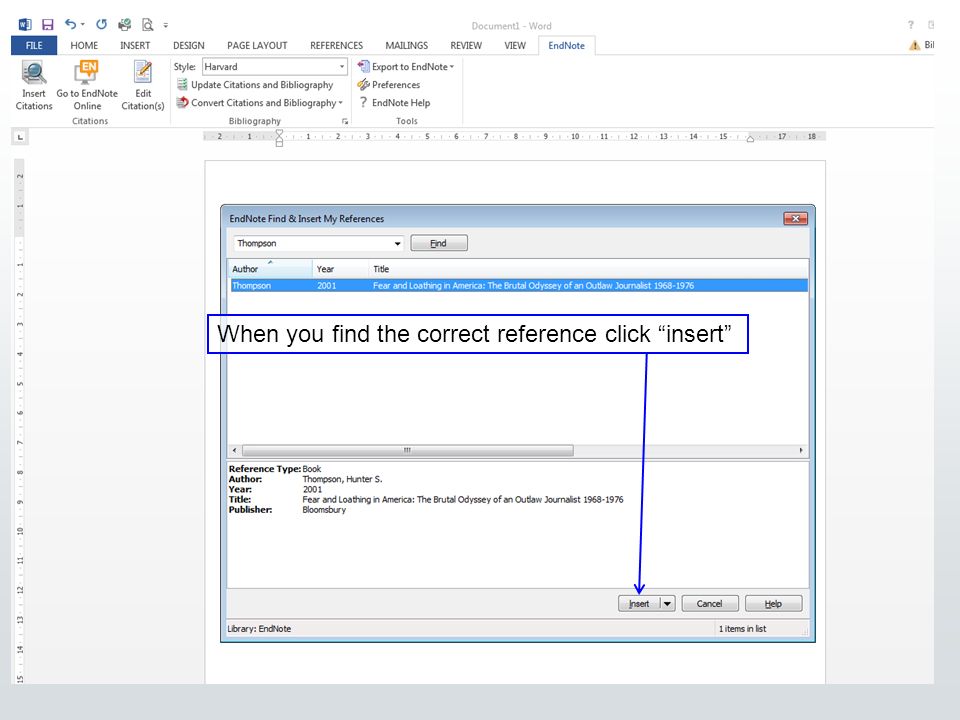
Task: Redo with the repeat arrow icon
Action: click(x=102, y=24)
